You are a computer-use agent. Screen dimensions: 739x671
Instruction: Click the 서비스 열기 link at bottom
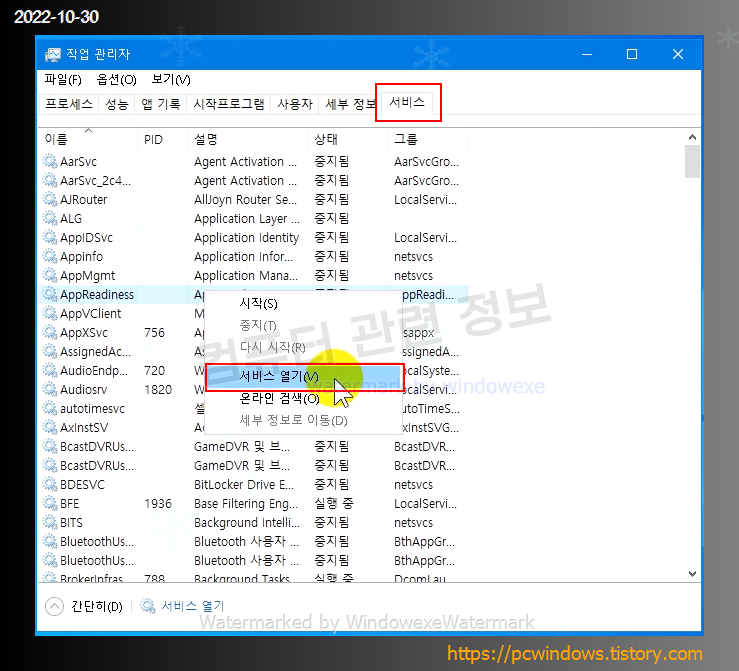point(193,606)
